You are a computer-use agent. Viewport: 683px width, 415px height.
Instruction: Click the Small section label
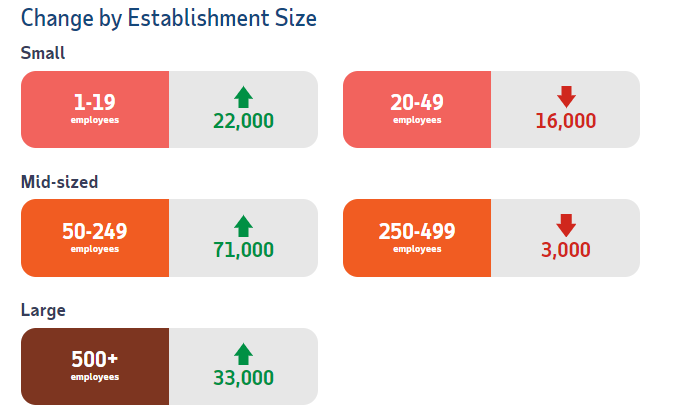[x=43, y=53]
